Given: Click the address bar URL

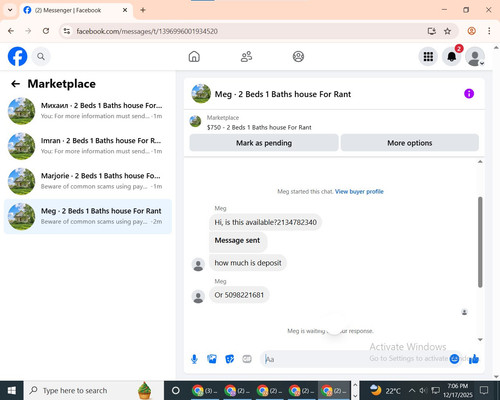Looking at the screenshot, I should click(x=147, y=31).
